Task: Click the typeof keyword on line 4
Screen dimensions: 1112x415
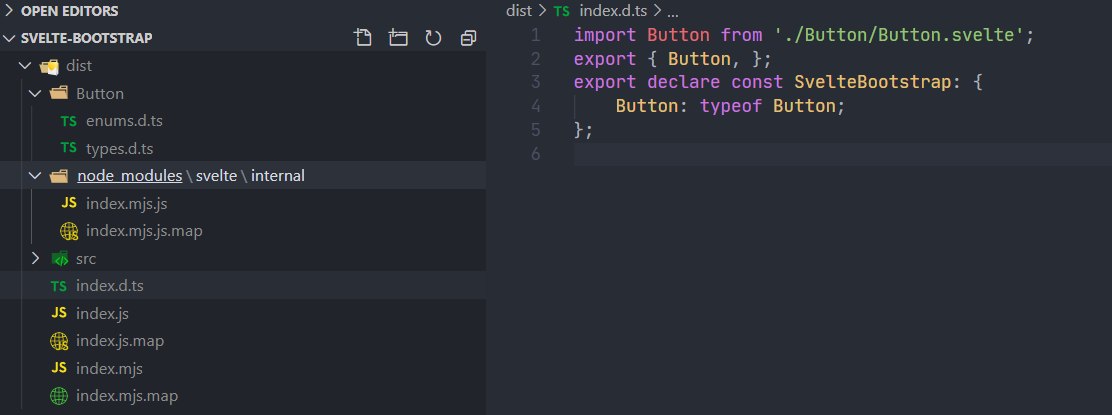Action: [x=731, y=106]
